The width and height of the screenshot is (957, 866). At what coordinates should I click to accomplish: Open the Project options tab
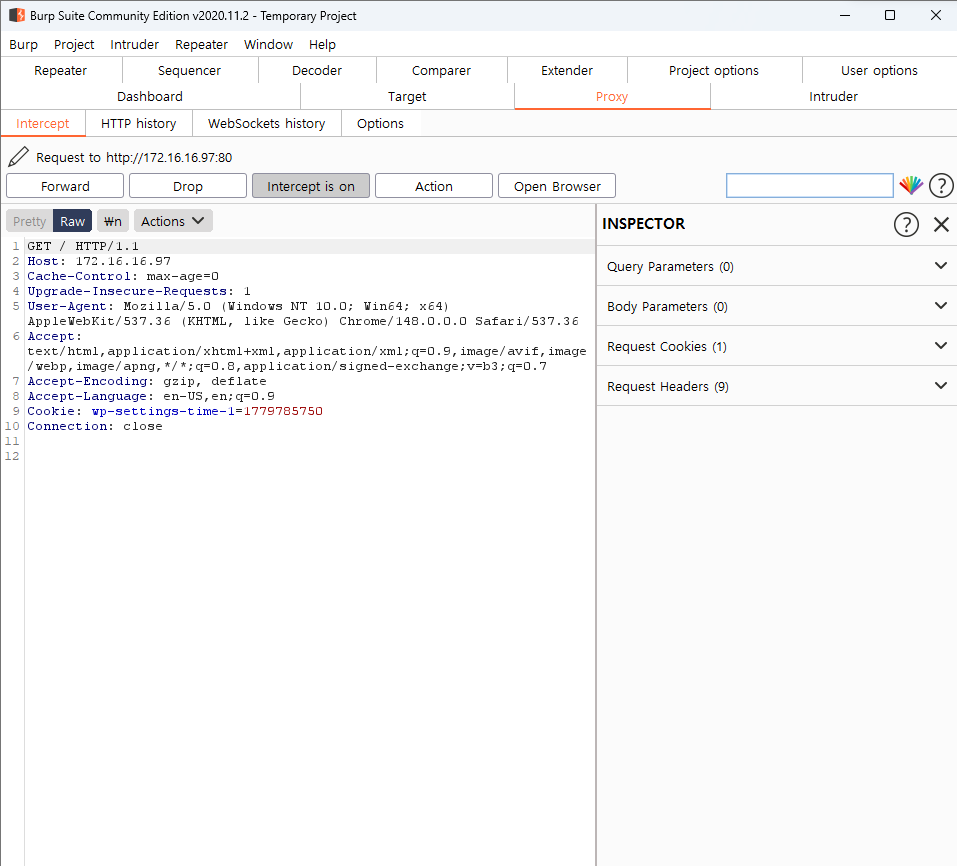(x=713, y=70)
